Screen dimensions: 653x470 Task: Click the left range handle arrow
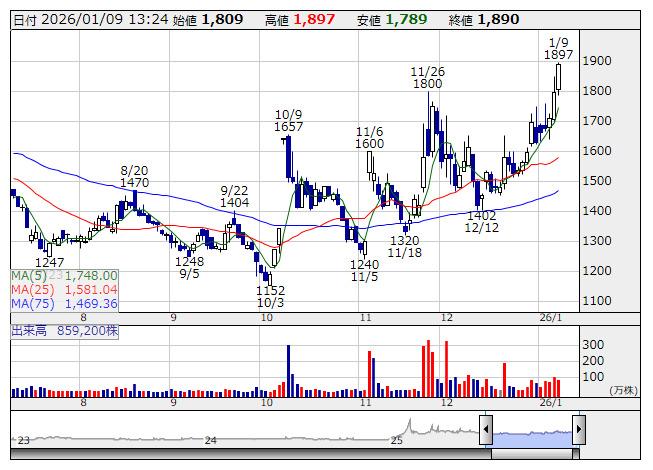[x=486, y=429]
